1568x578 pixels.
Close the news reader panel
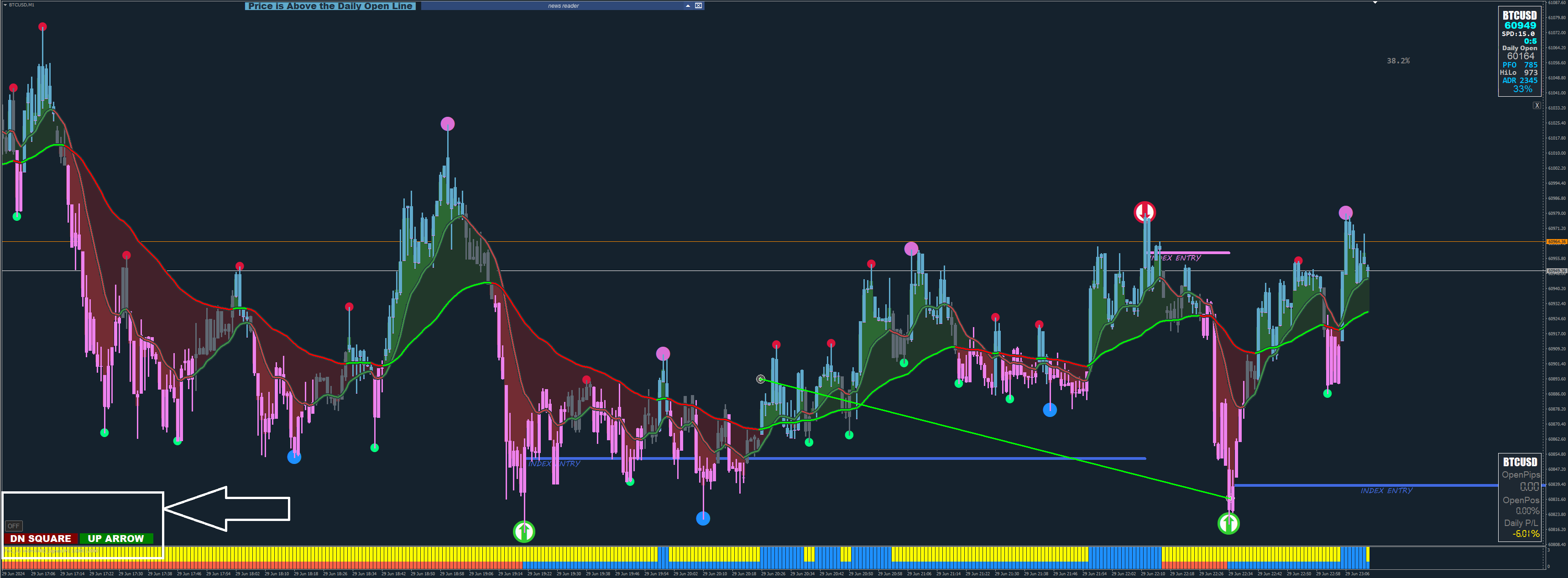coord(699,5)
